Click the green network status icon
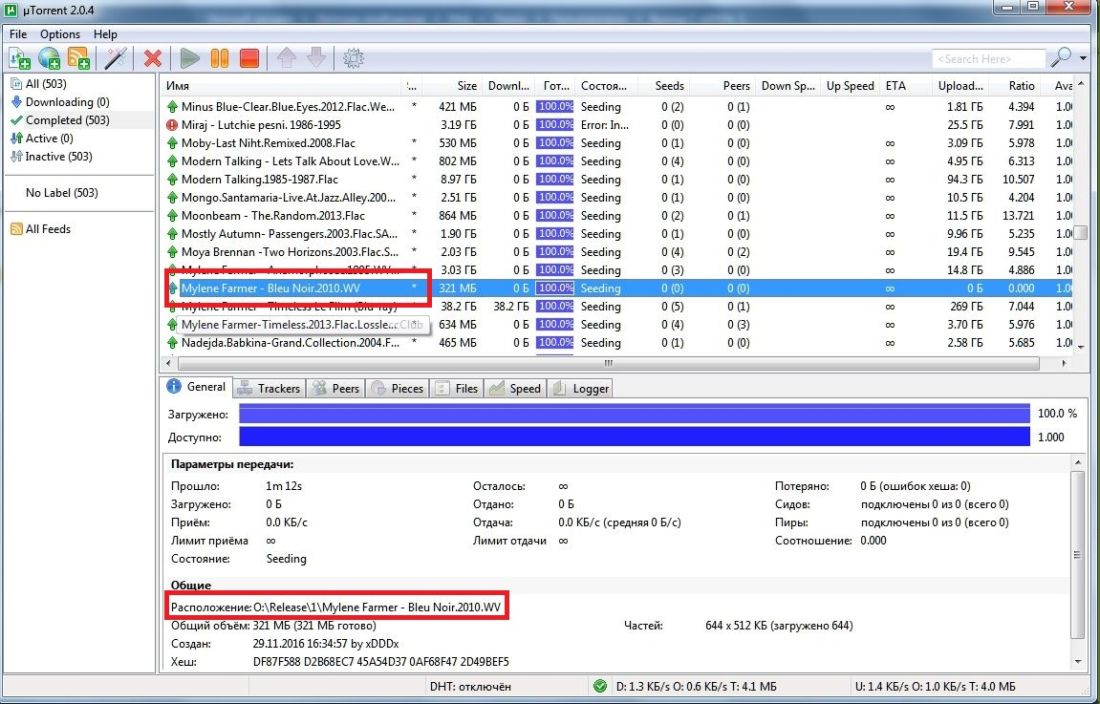Screen dimensions: 1100x704 pyautogui.click(x=600, y=686)
